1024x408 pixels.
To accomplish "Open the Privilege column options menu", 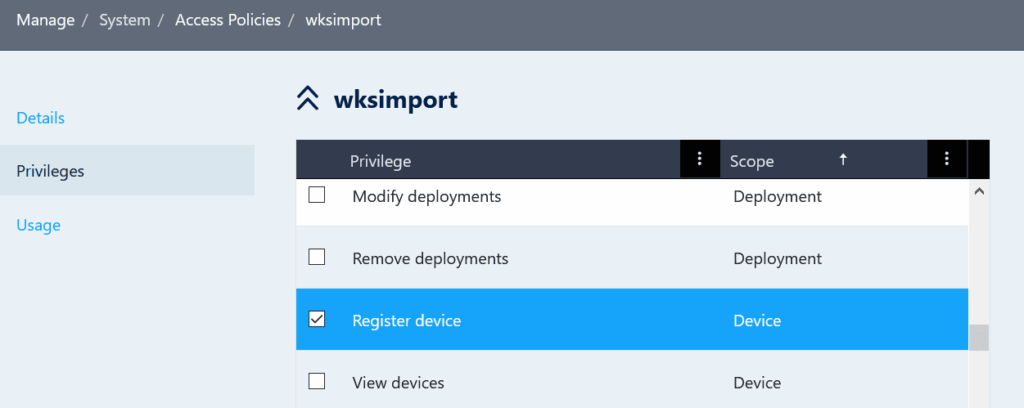I will pos(700,159).
